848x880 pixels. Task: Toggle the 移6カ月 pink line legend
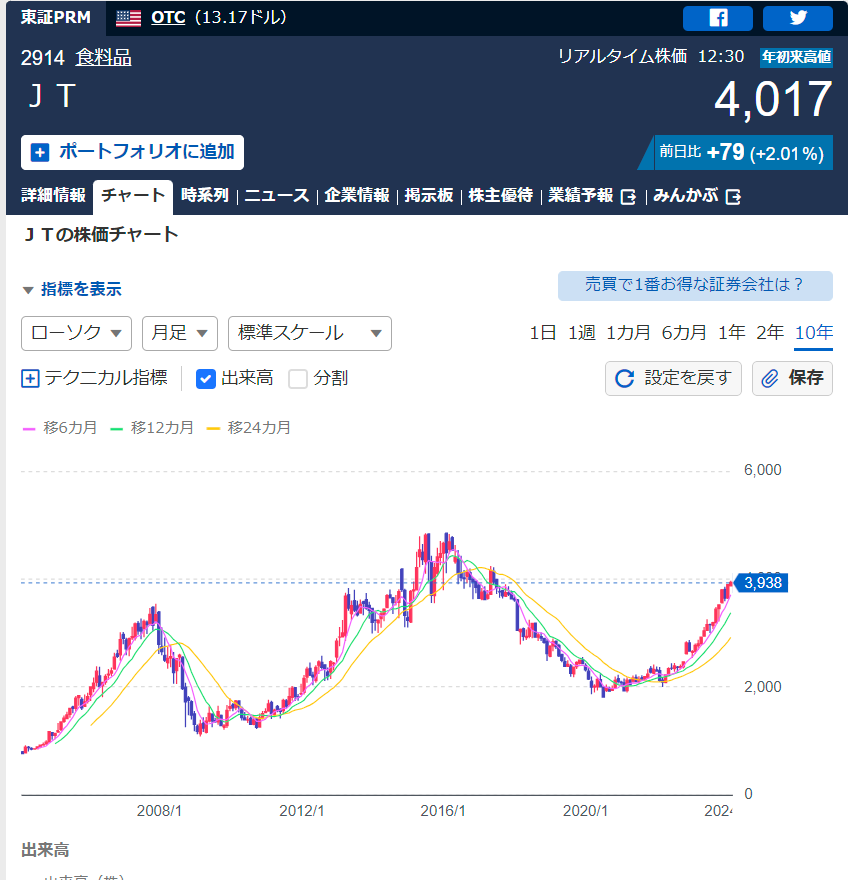point(60,428)
